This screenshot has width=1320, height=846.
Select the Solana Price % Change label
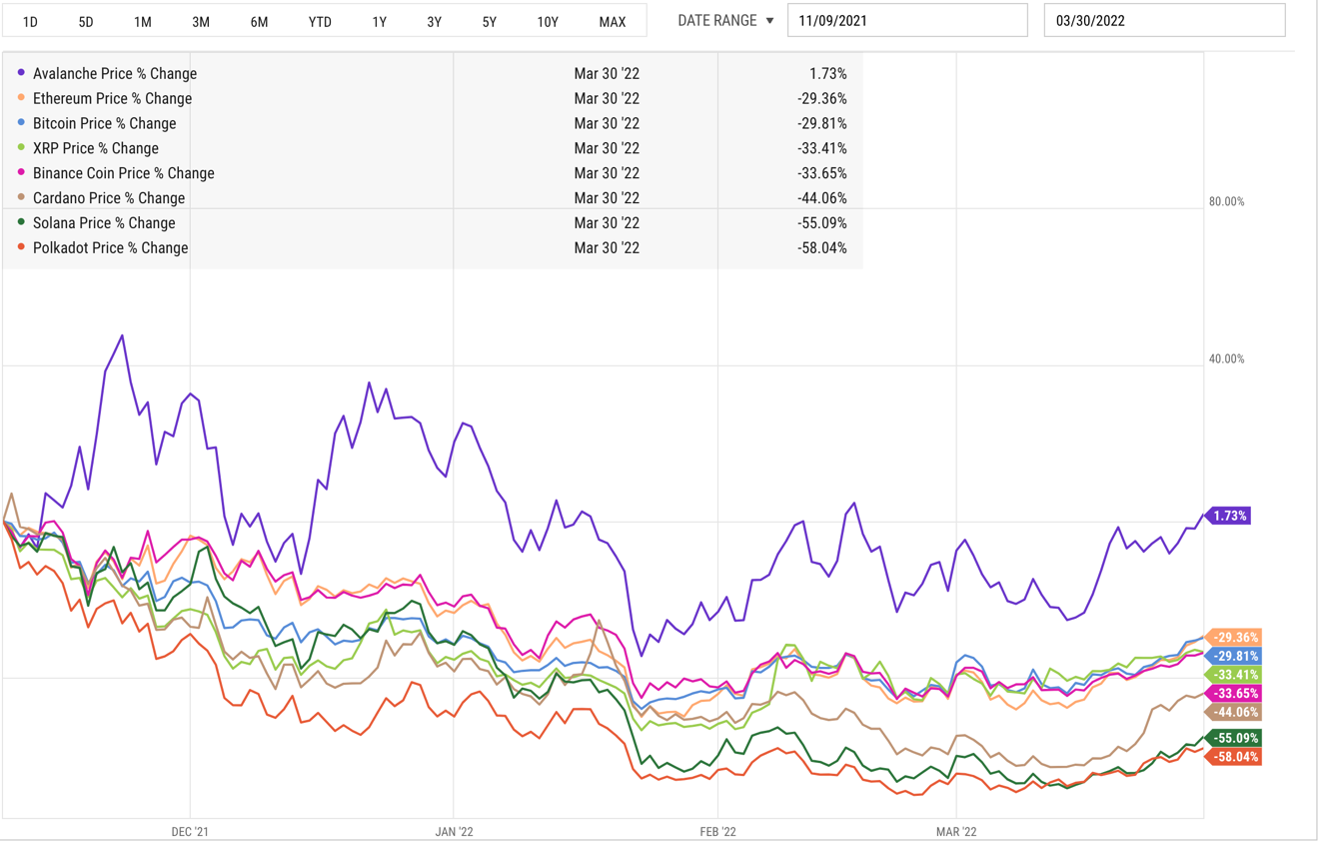[x=104, y=224]
